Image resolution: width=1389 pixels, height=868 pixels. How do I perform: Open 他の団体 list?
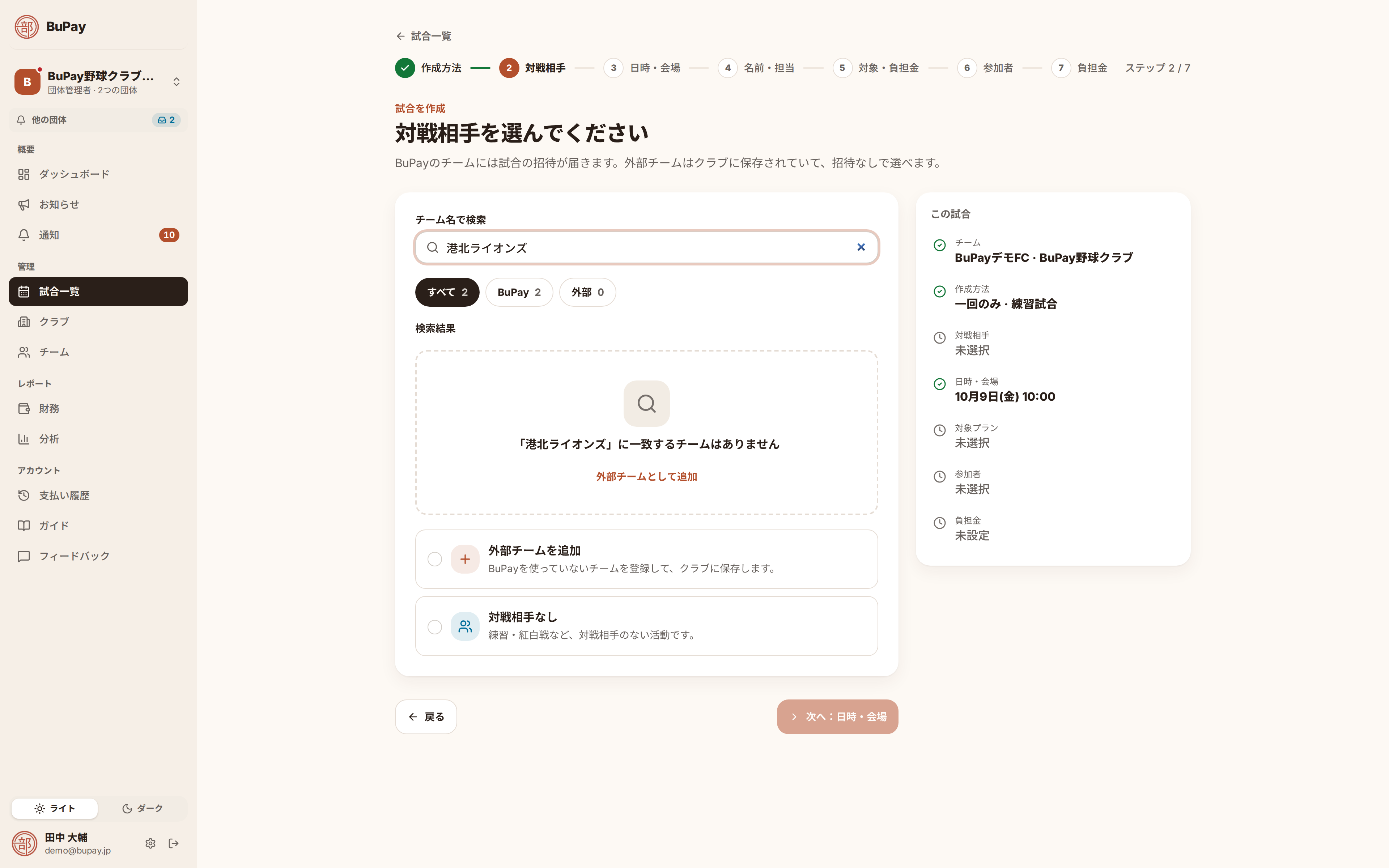tap(98, 120)
